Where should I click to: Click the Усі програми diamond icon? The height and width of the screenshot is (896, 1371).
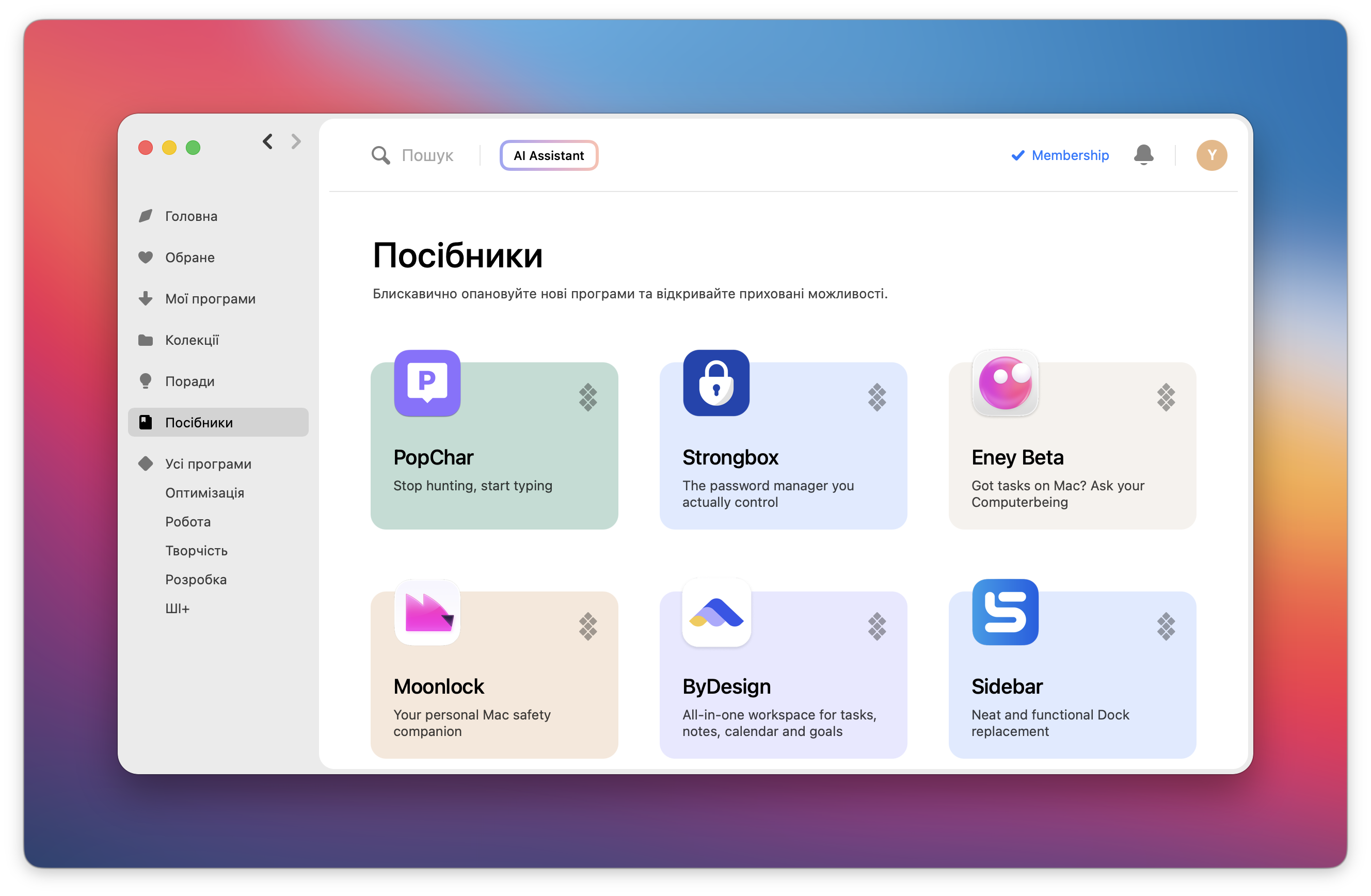[x=146, y=463]
